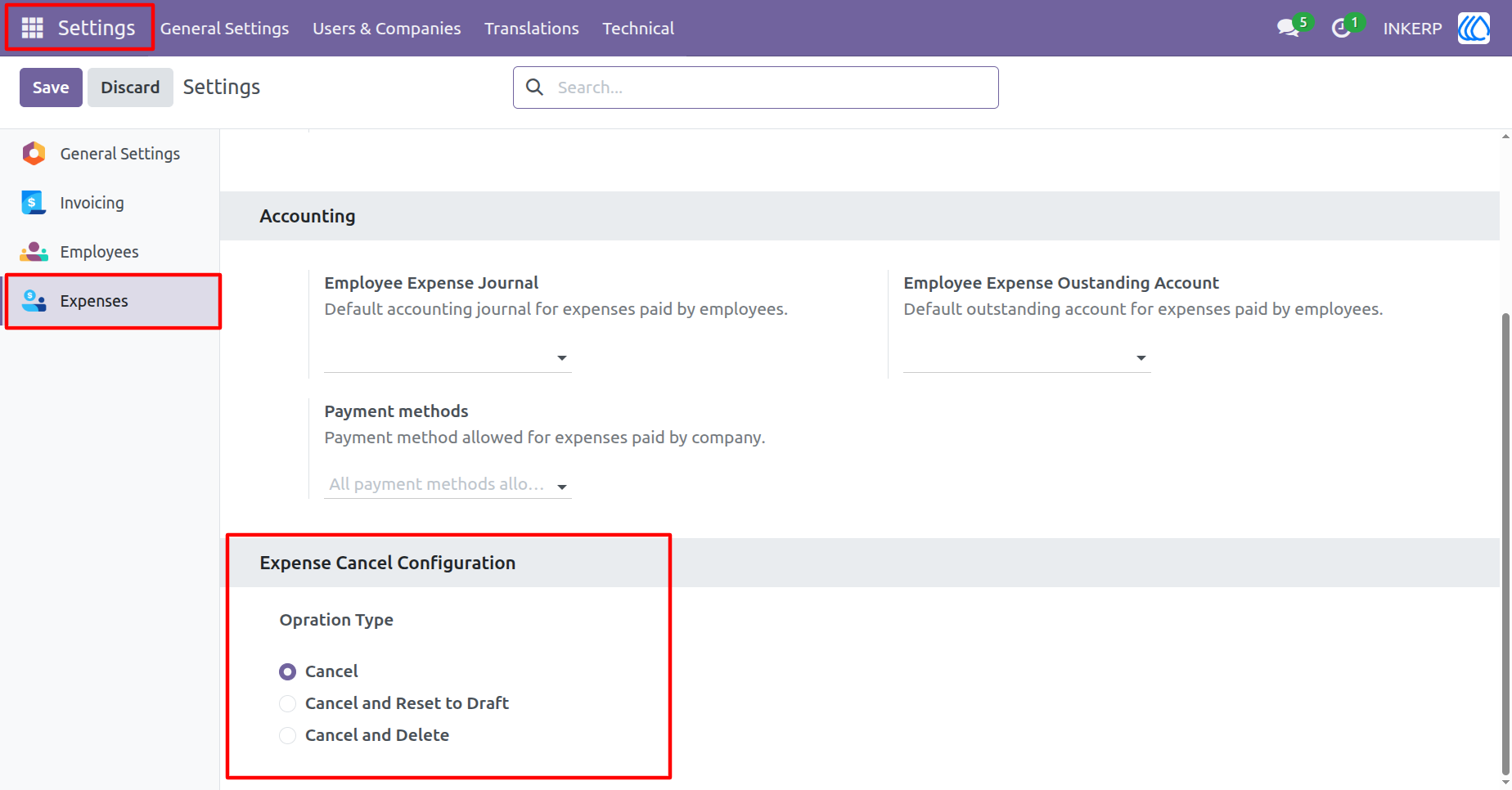Click Expense Cancel Configuration heading
Image resolution: width=1512 pixels, height=790 pixels.
pyautogui.click(x=388, y=563)
